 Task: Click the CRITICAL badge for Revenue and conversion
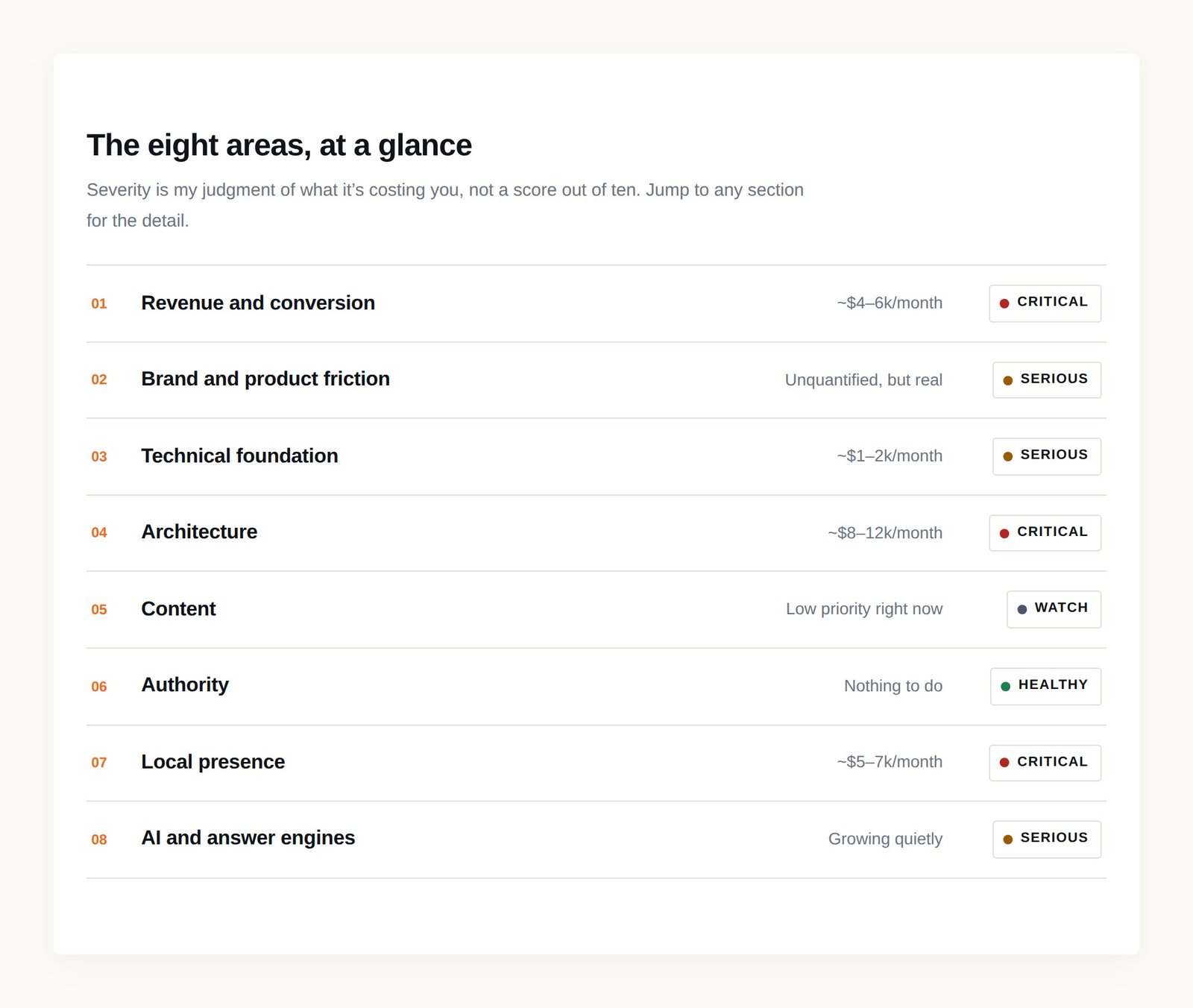1045,303
